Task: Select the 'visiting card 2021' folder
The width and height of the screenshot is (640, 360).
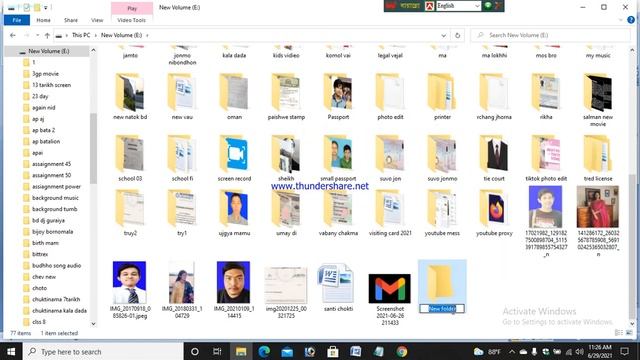Action: point(390,213)
